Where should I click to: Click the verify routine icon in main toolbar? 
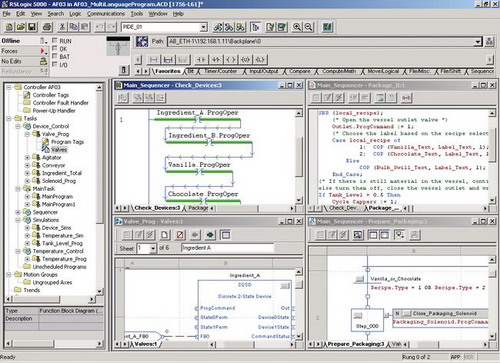click(270, 27)
